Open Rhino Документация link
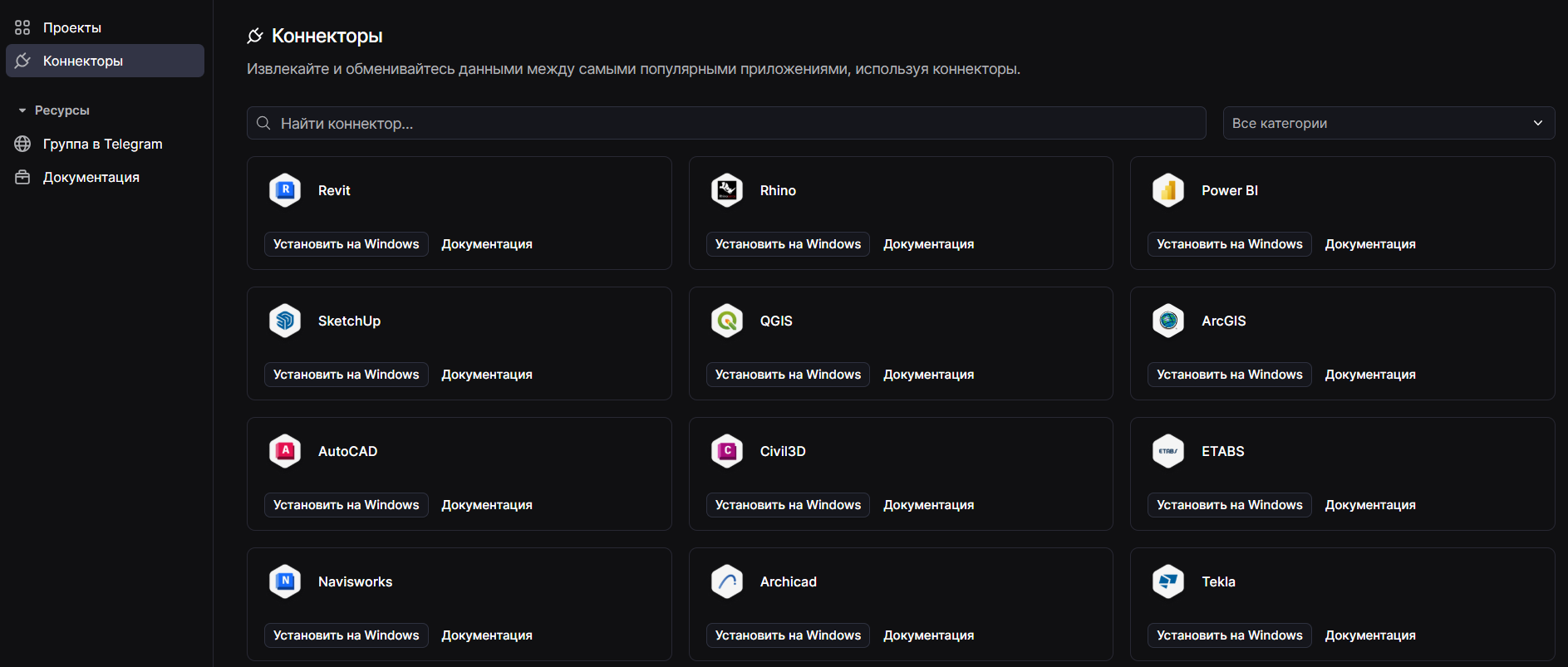Screen dimensions: 1568x667 click(929, 244)
